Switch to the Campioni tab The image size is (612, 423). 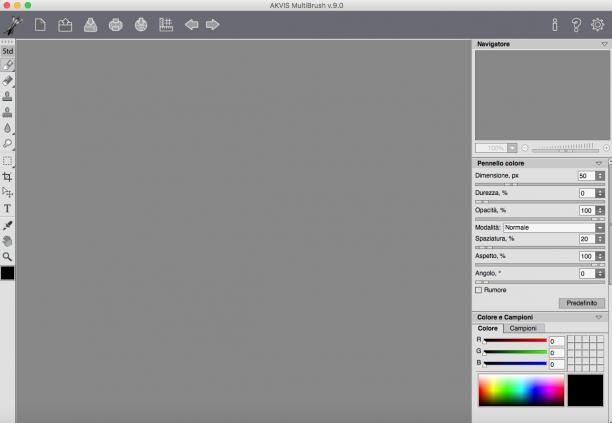(523, 328)
